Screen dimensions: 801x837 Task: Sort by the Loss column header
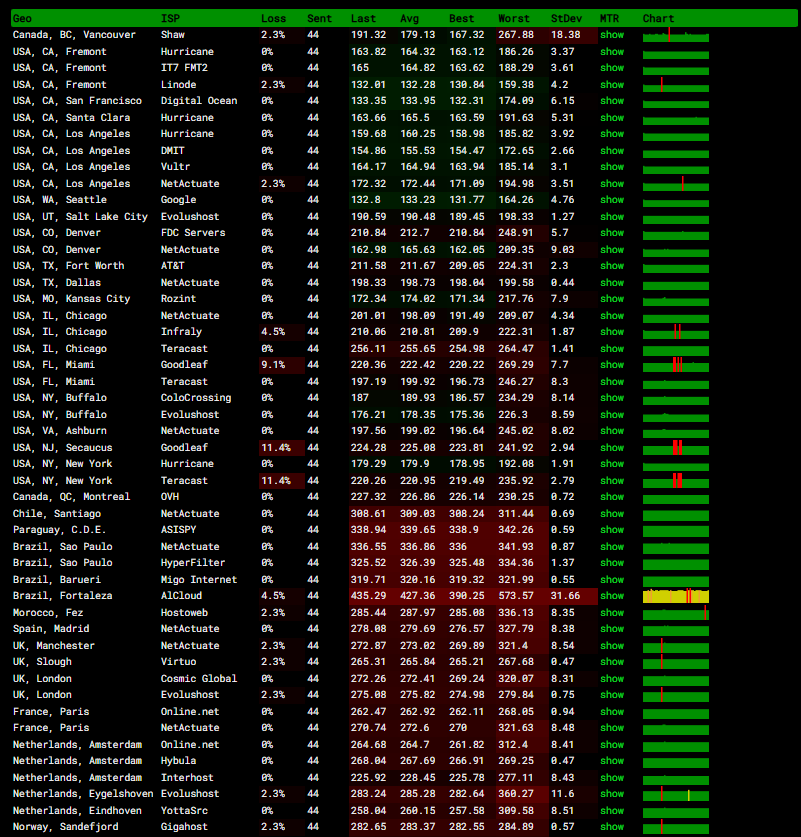[x=273, y=18]
